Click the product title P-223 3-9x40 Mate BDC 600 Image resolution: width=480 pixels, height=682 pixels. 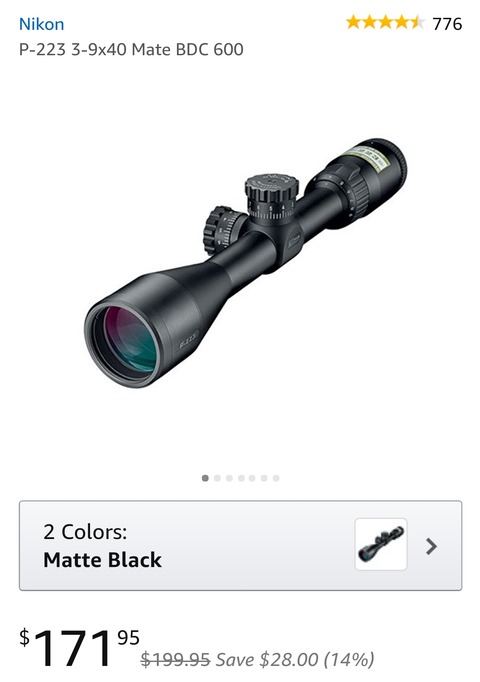click(131, 50)
